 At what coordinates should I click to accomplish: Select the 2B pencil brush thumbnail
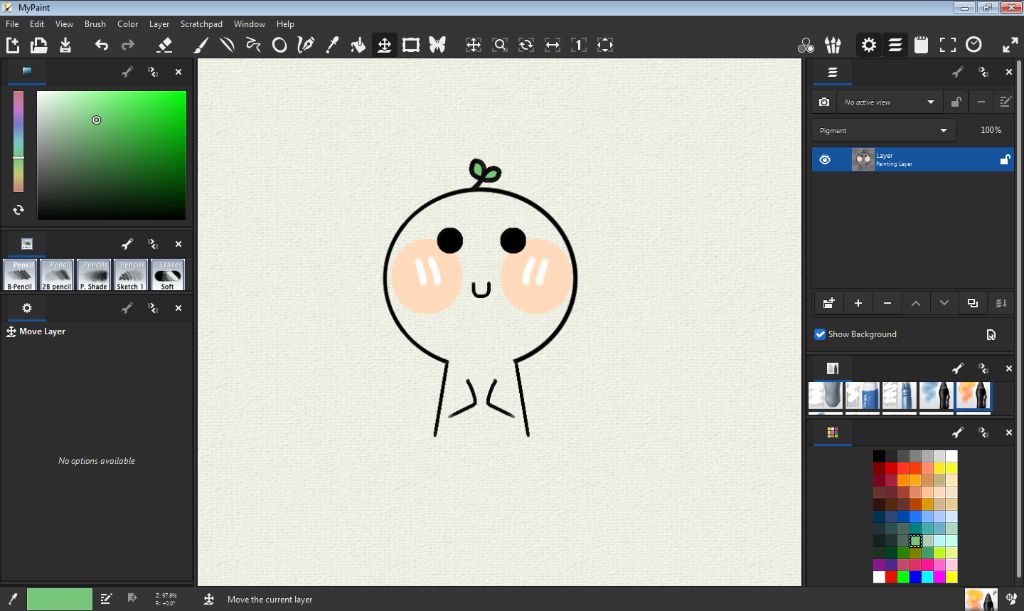[x=57, y=275]
